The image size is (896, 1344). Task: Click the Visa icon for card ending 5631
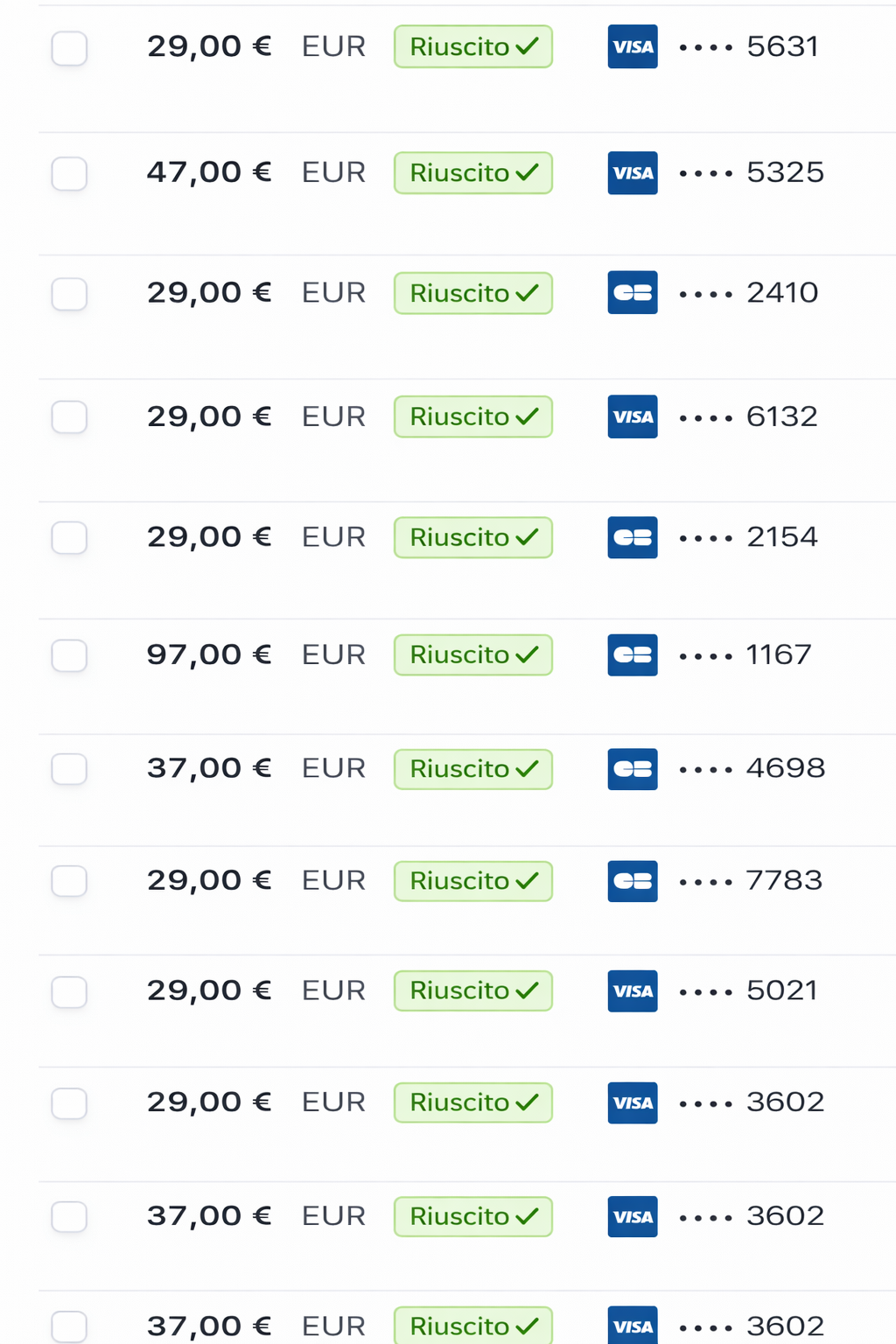coord(632,47)
